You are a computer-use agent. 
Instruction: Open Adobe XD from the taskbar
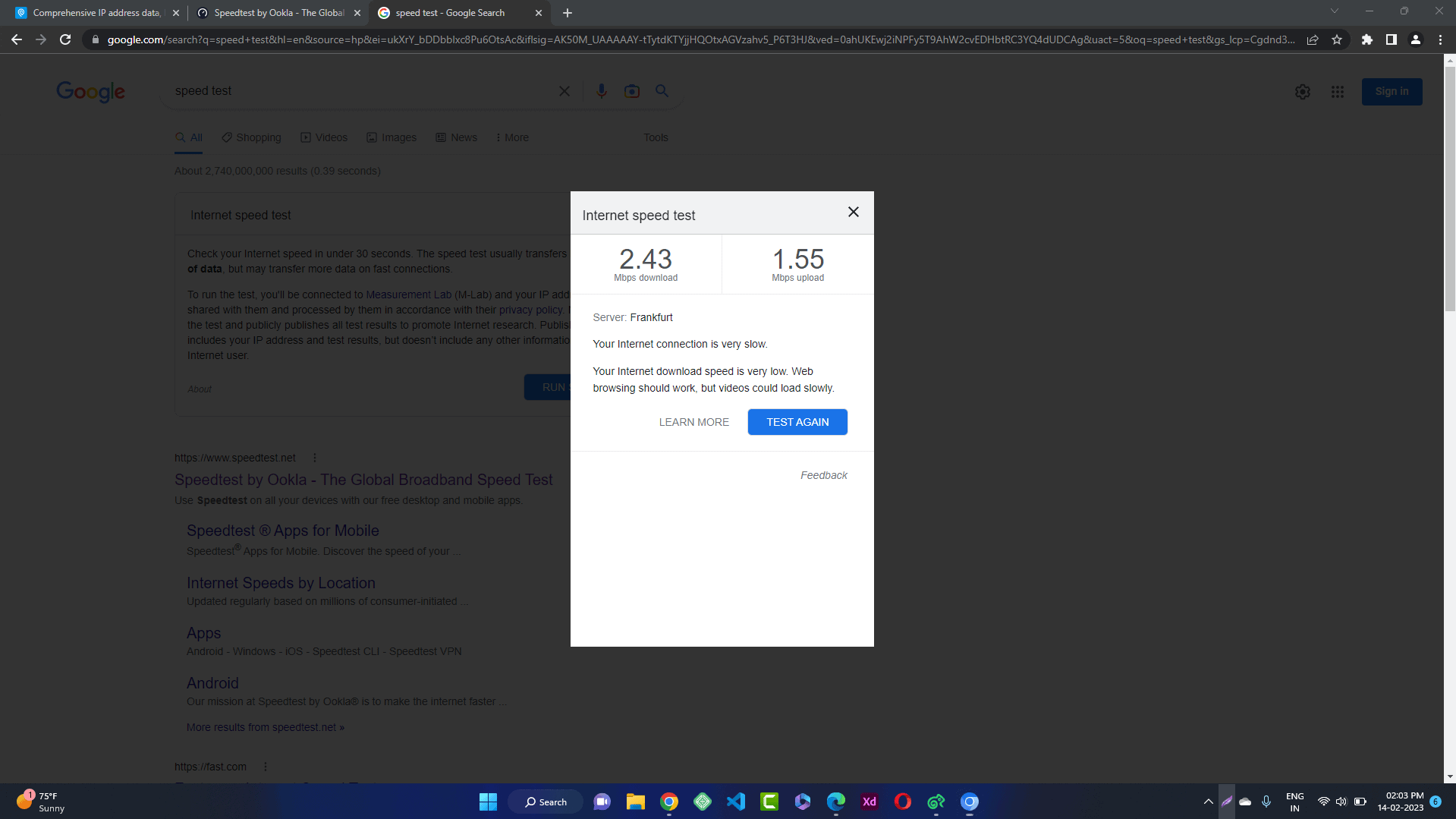point(869,802)
